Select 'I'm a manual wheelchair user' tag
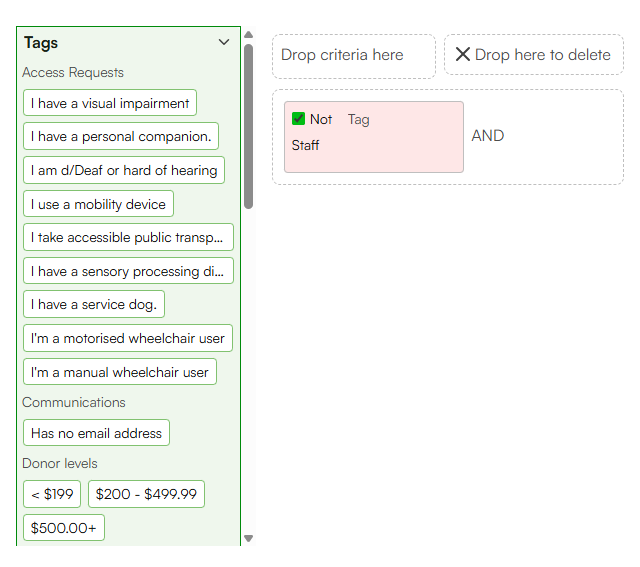The height and width of the screenshot is (567, 640). tap(120, 372)
